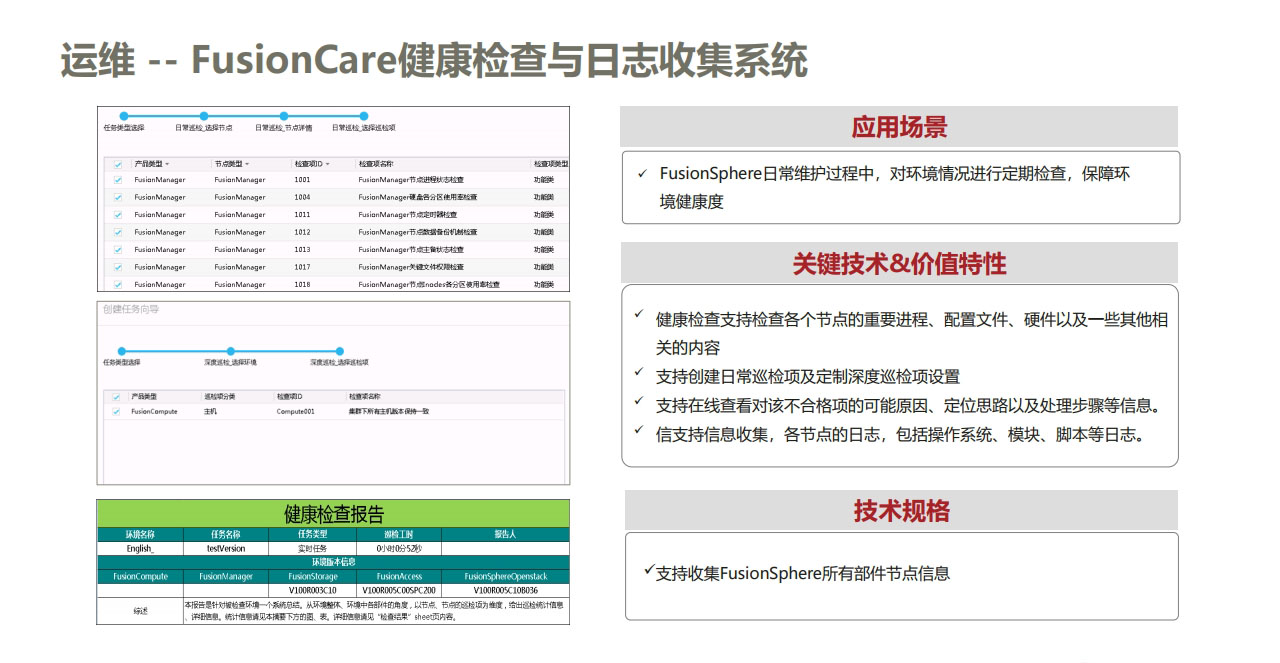This screenshot has width=1280, height=663.
Task: Uncheck the row with check ID 1004
Action: coord(117,197)
